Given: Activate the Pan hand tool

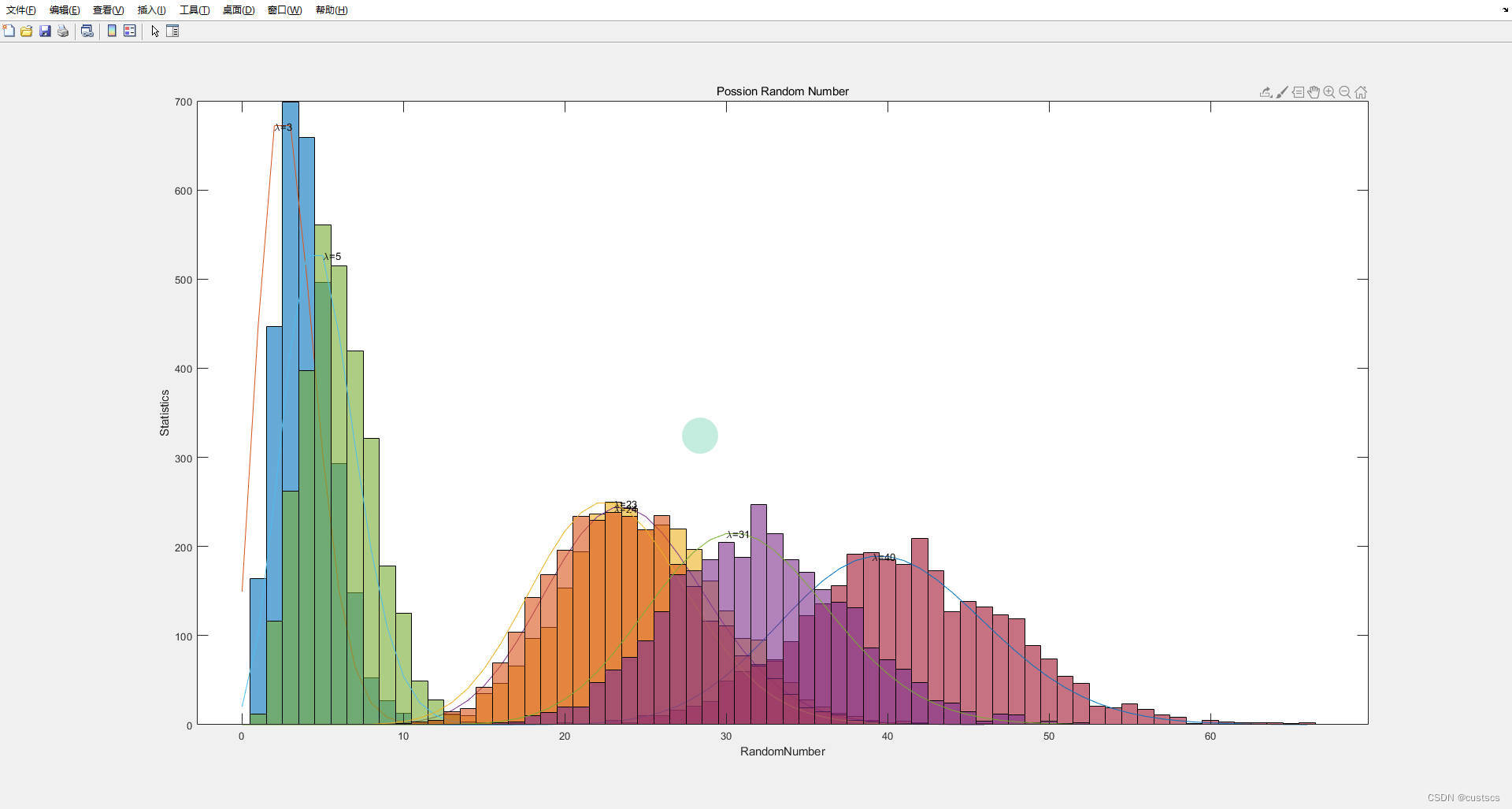Looking at the screenshot, I should 1314,92.
